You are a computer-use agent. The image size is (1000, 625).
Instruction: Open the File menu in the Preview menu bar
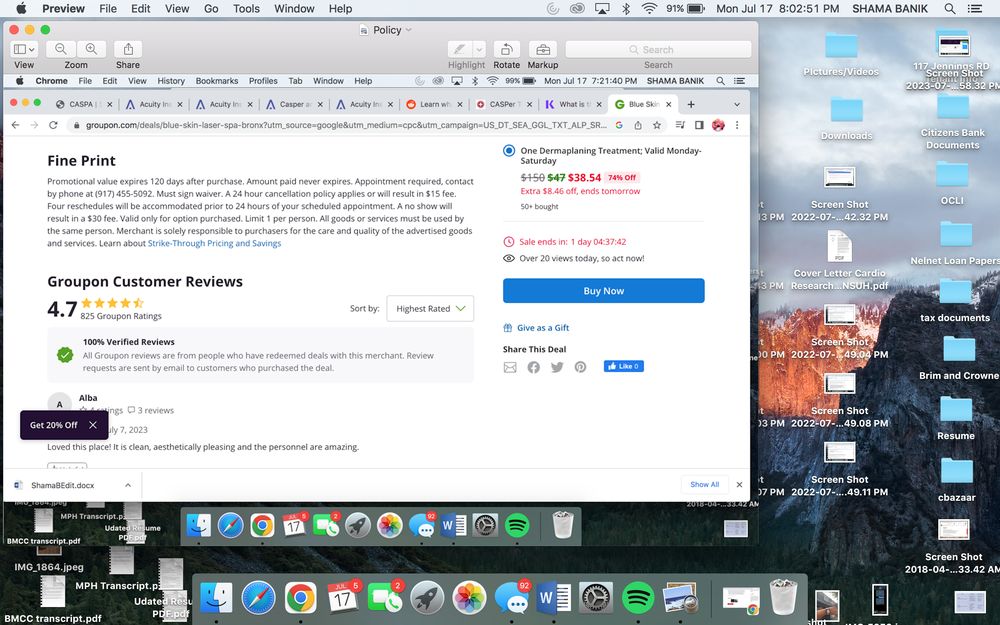pyautogui.click(x=108, y=8)
